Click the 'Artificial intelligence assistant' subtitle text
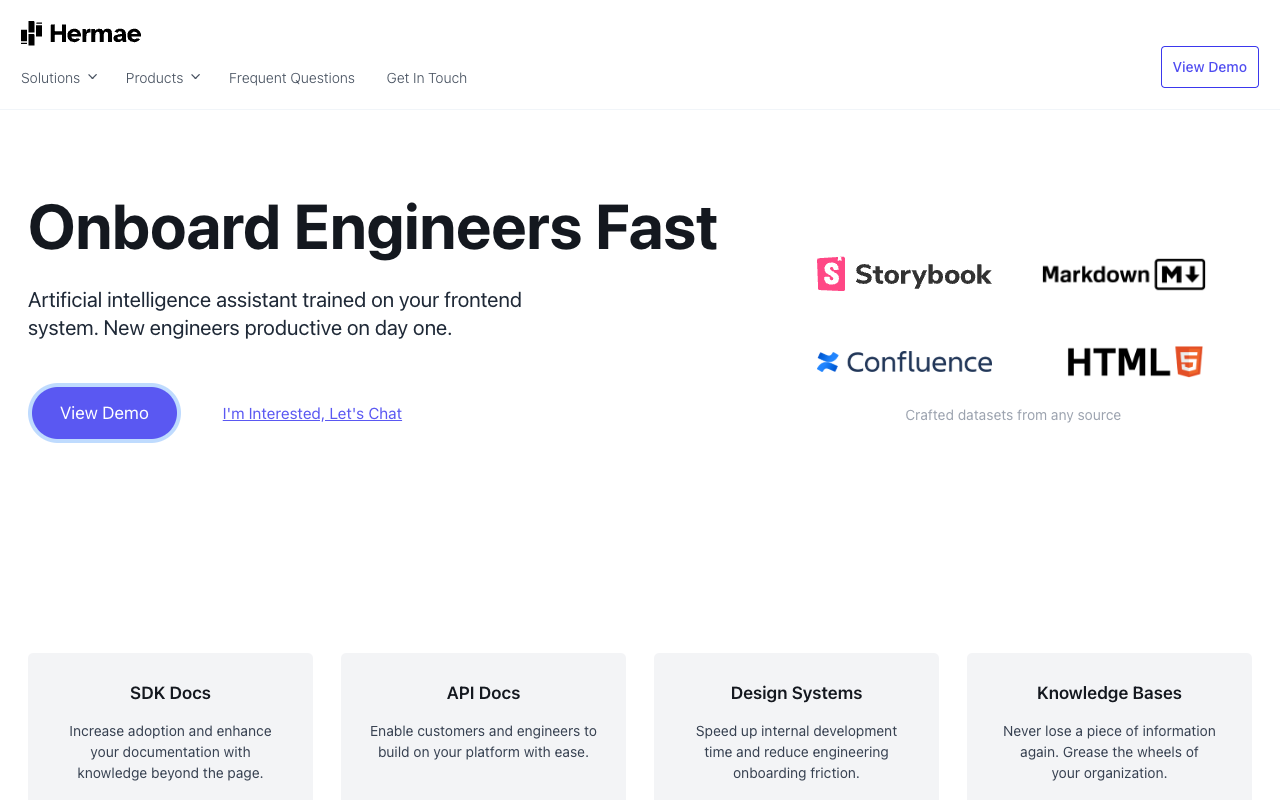The image size is (1280, 800). (275, 314)
